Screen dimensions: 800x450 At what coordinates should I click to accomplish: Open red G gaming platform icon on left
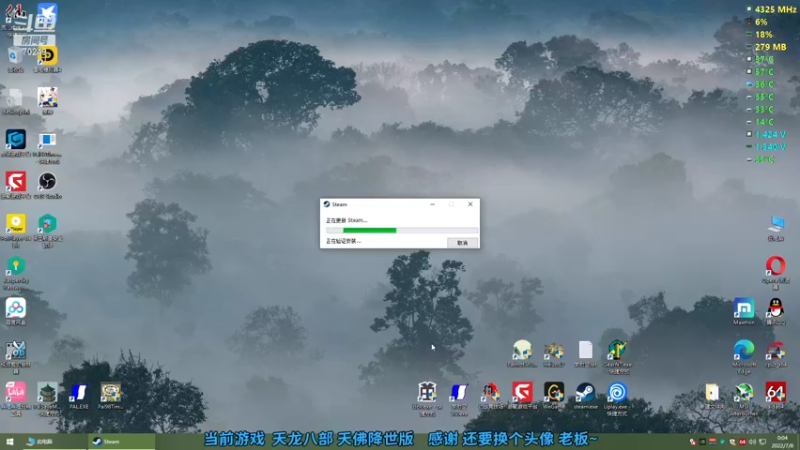coord(16,185)
